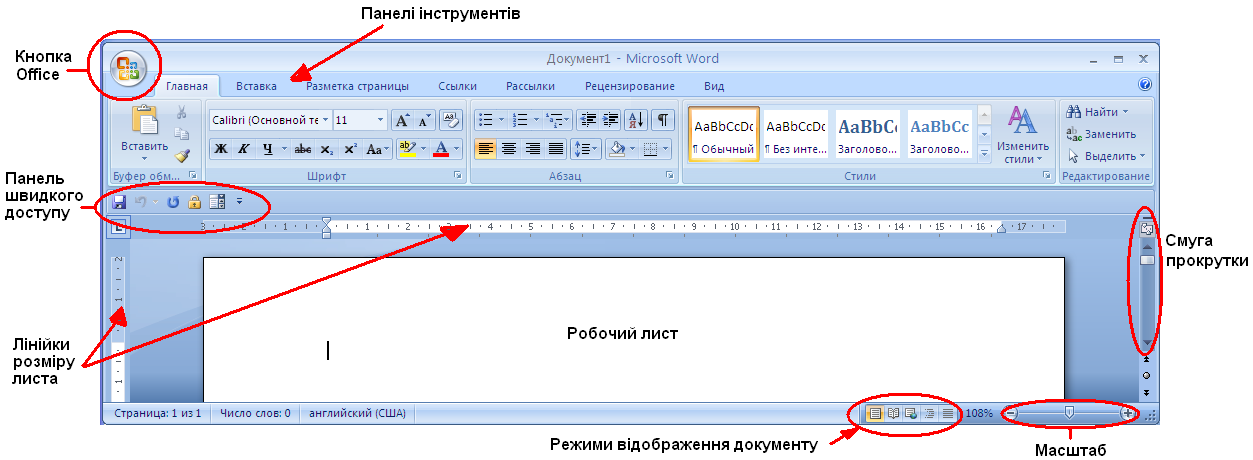Switch to the Вставка tab

pyautogui.click(x=257, y=86)
